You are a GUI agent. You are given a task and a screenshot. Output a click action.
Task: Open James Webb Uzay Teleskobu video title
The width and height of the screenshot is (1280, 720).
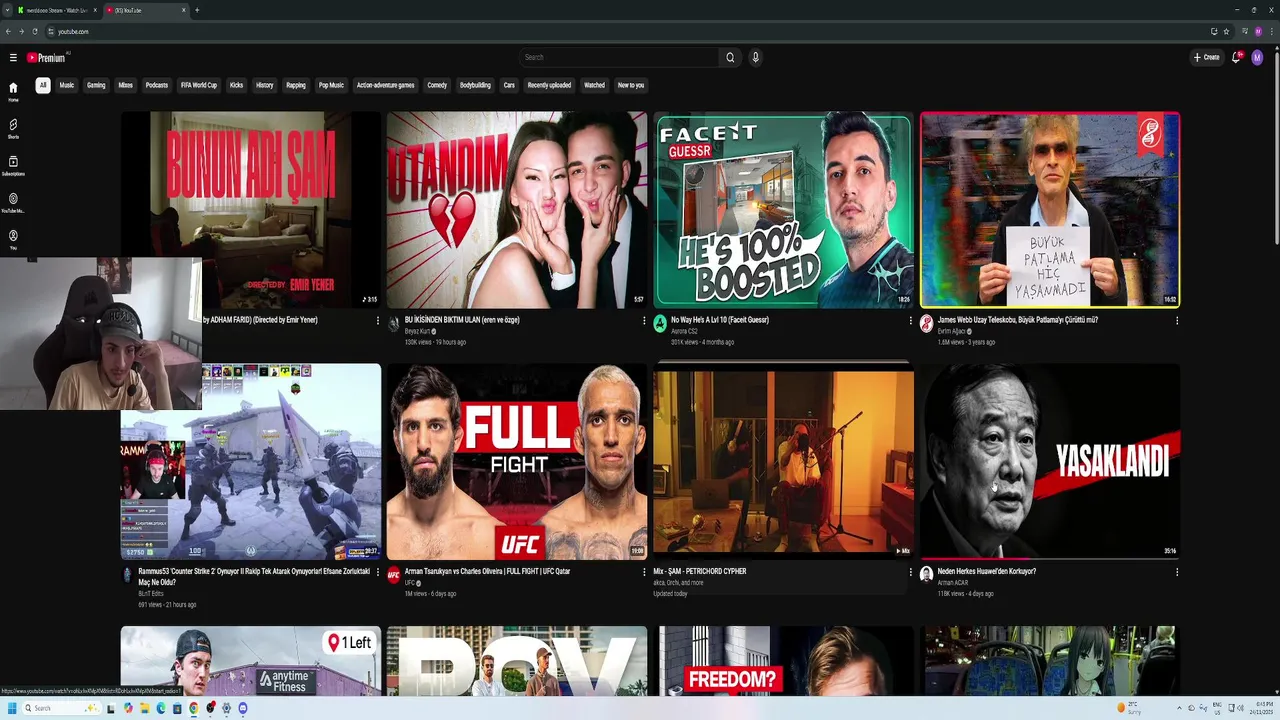pyautogui.click(x=1017, y=320)
